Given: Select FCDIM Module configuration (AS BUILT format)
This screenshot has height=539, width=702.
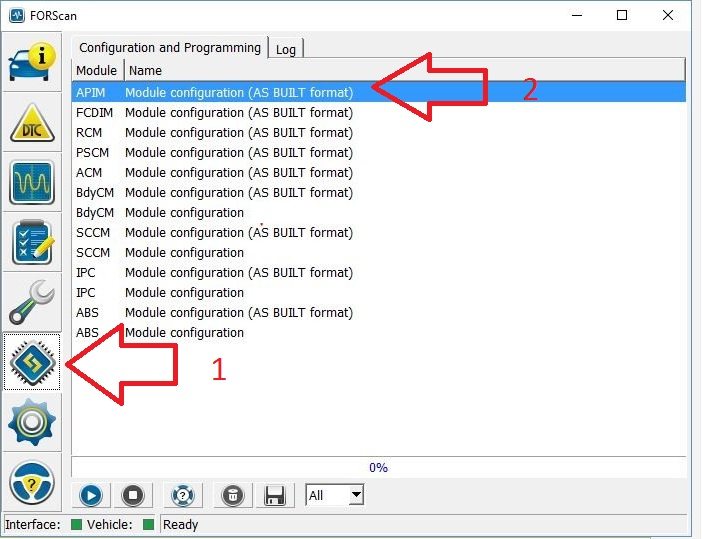Looking at the screenshot, I should point(379,112).
